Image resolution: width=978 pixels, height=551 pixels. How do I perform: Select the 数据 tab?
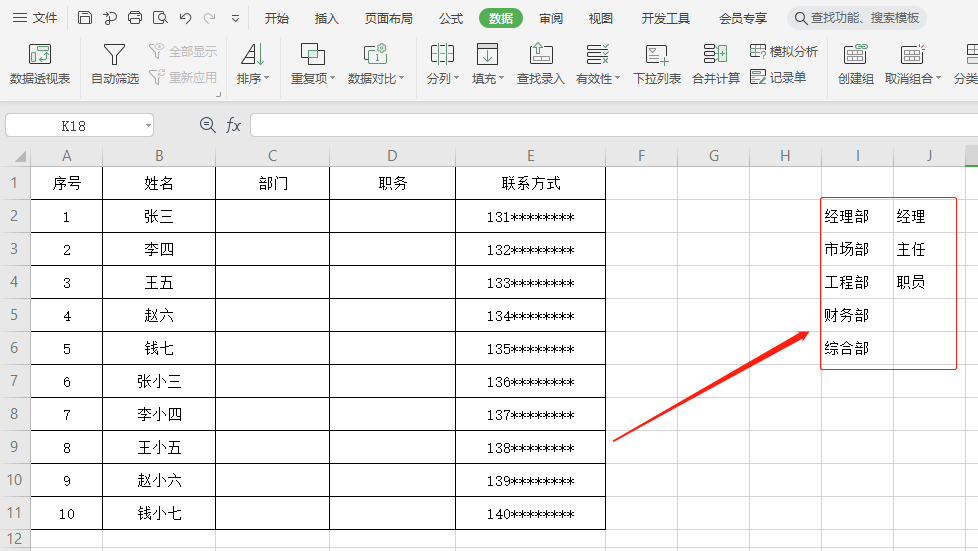point(500,19)
